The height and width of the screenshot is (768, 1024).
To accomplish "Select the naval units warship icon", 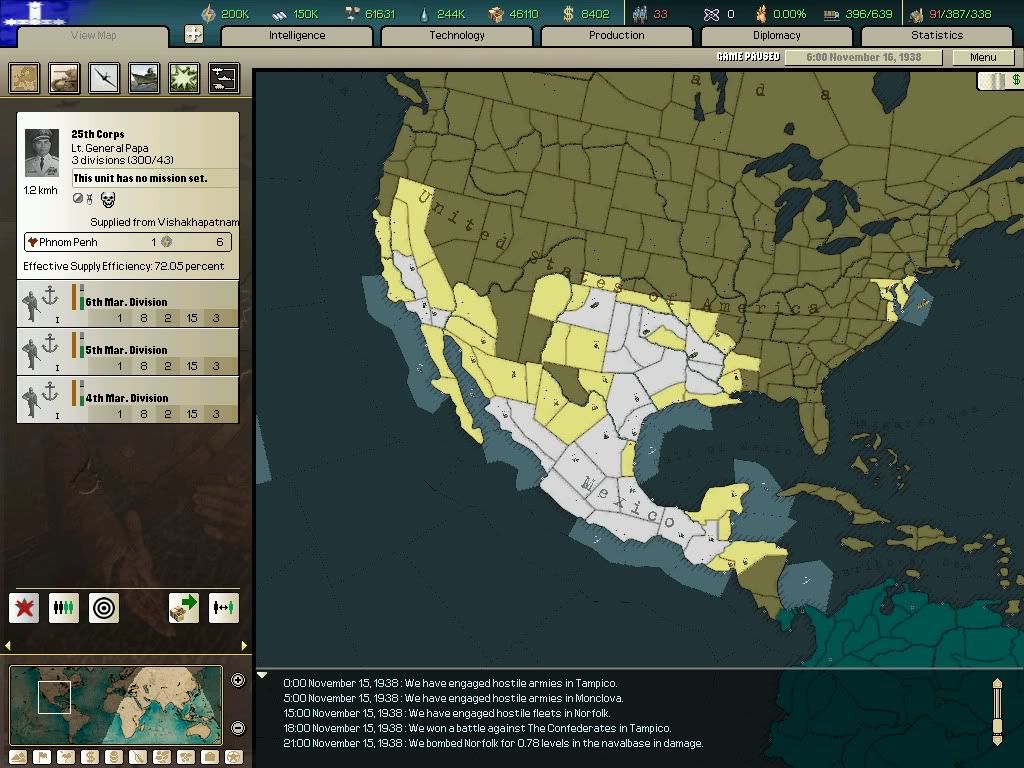I will pos(144,78).
